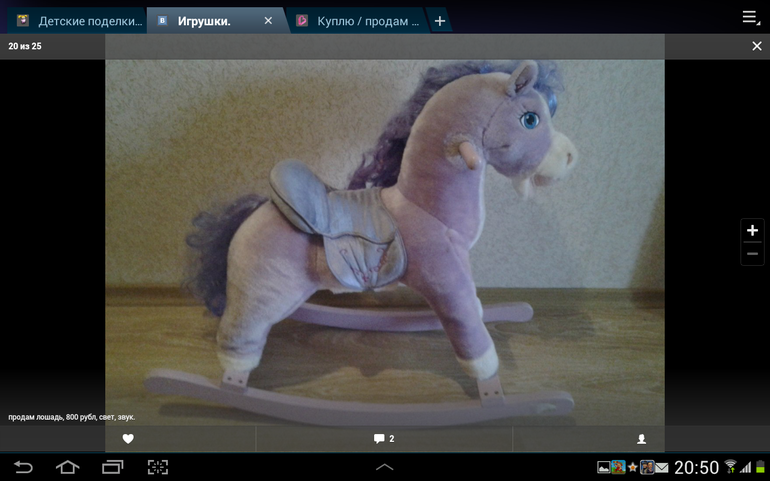Switch to the Детские поделки browser tab
Viewport: 770px width, 481px height.
click(79, 21)
